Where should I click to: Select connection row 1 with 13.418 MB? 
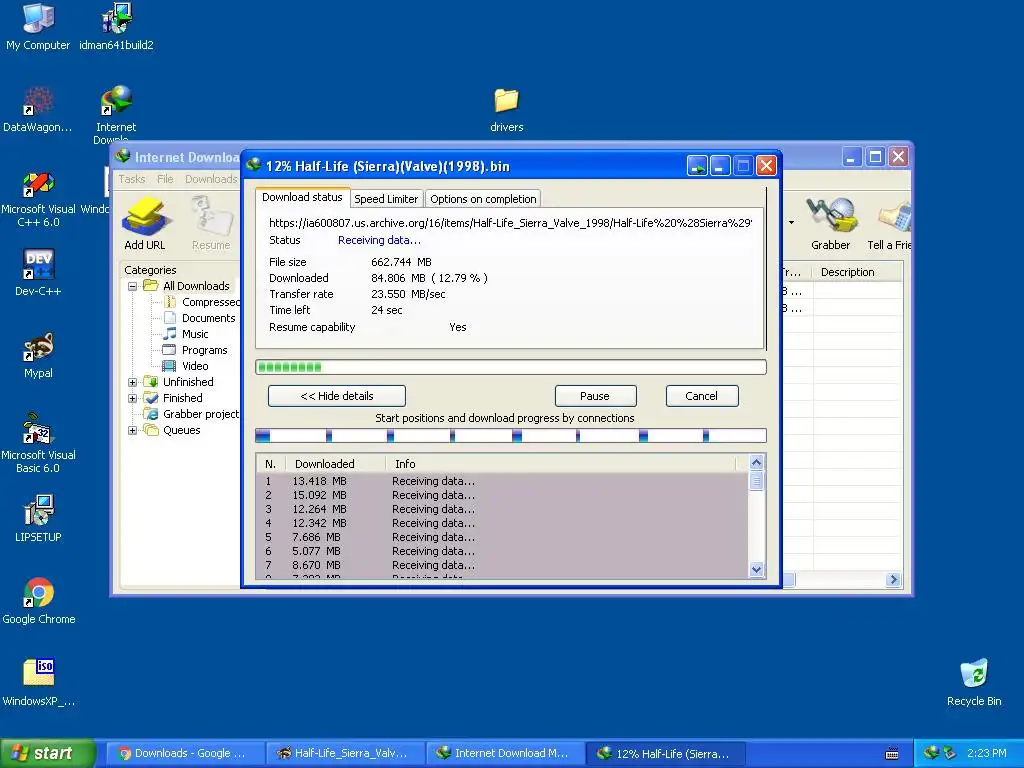(x=502, y=481)
